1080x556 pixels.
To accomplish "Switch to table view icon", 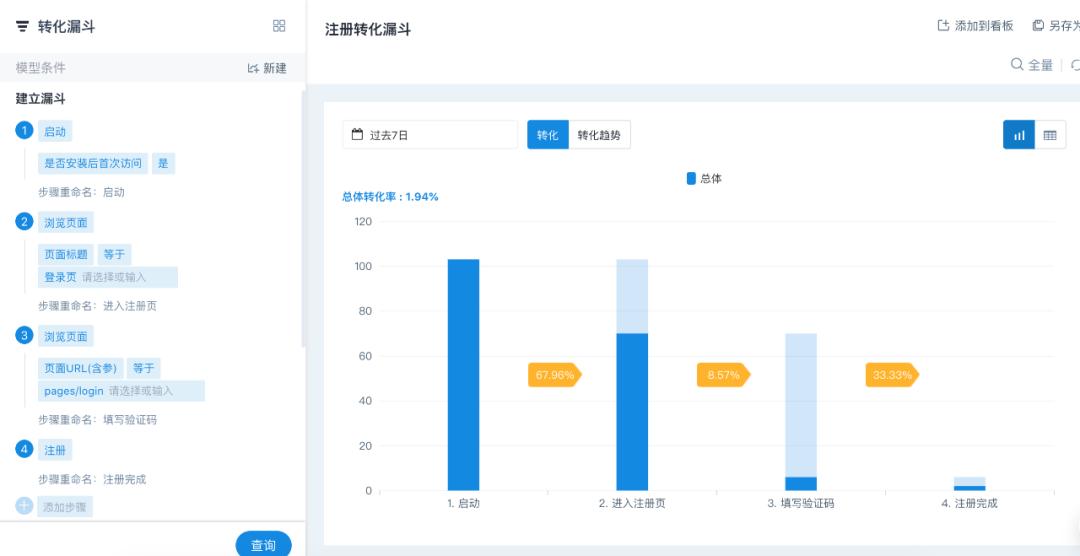I will click(1050, 135).
